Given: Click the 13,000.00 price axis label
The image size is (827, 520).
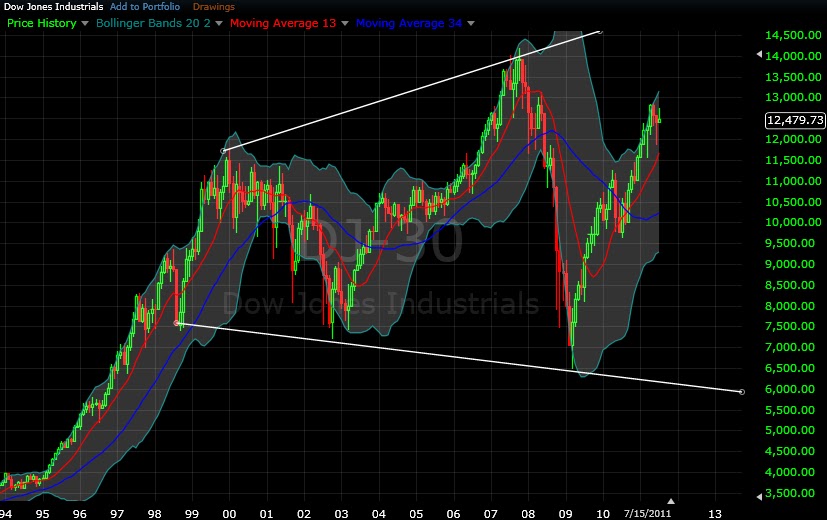Looking at the screenshot, I should [793, 98].
